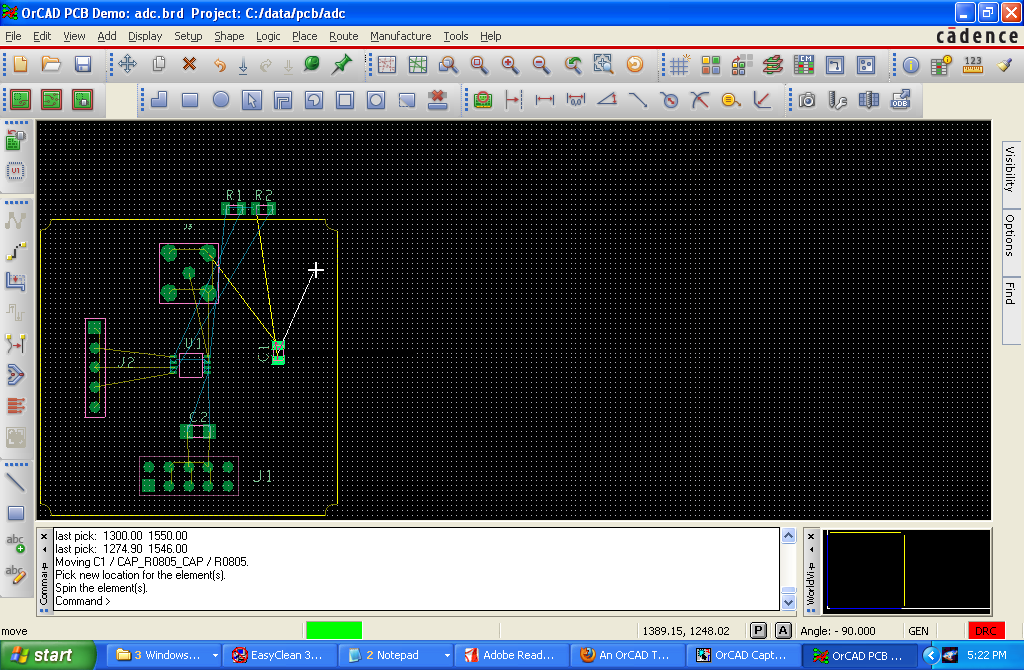The image size is (1024, 670).
Task: Click the Move tool icon
Action: pyautogui.click(x=127, y=64)
